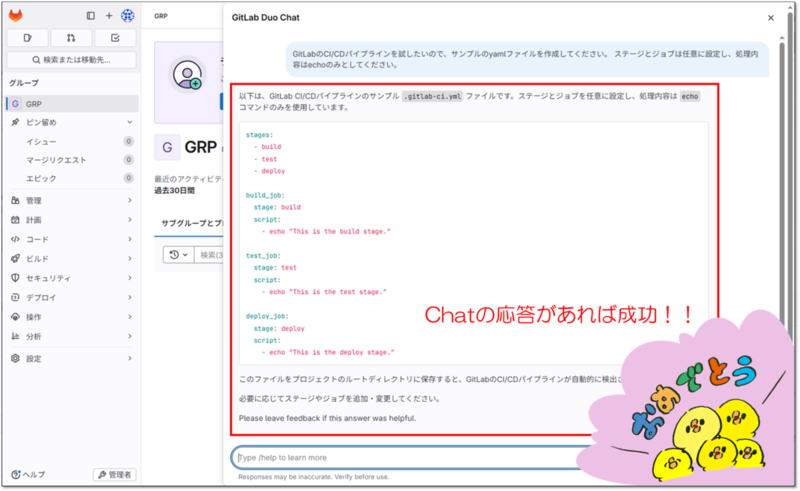The width and height of the screenshot is (800, 491).
Task: Click 'Please leave feedback' message text
Action: click(x=328, y=418)
